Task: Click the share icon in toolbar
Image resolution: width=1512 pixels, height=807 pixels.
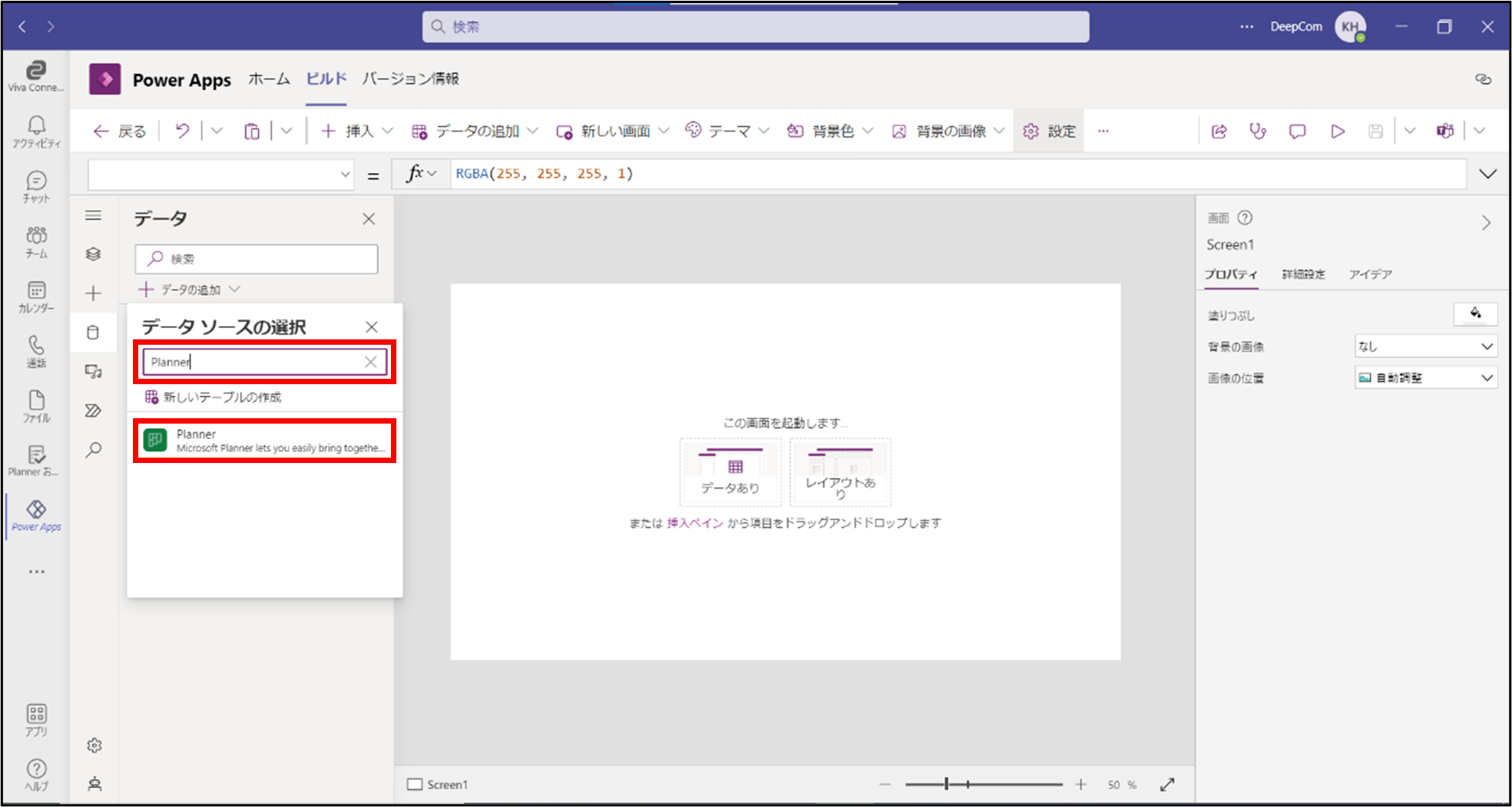Action: tap(1219, 131)
